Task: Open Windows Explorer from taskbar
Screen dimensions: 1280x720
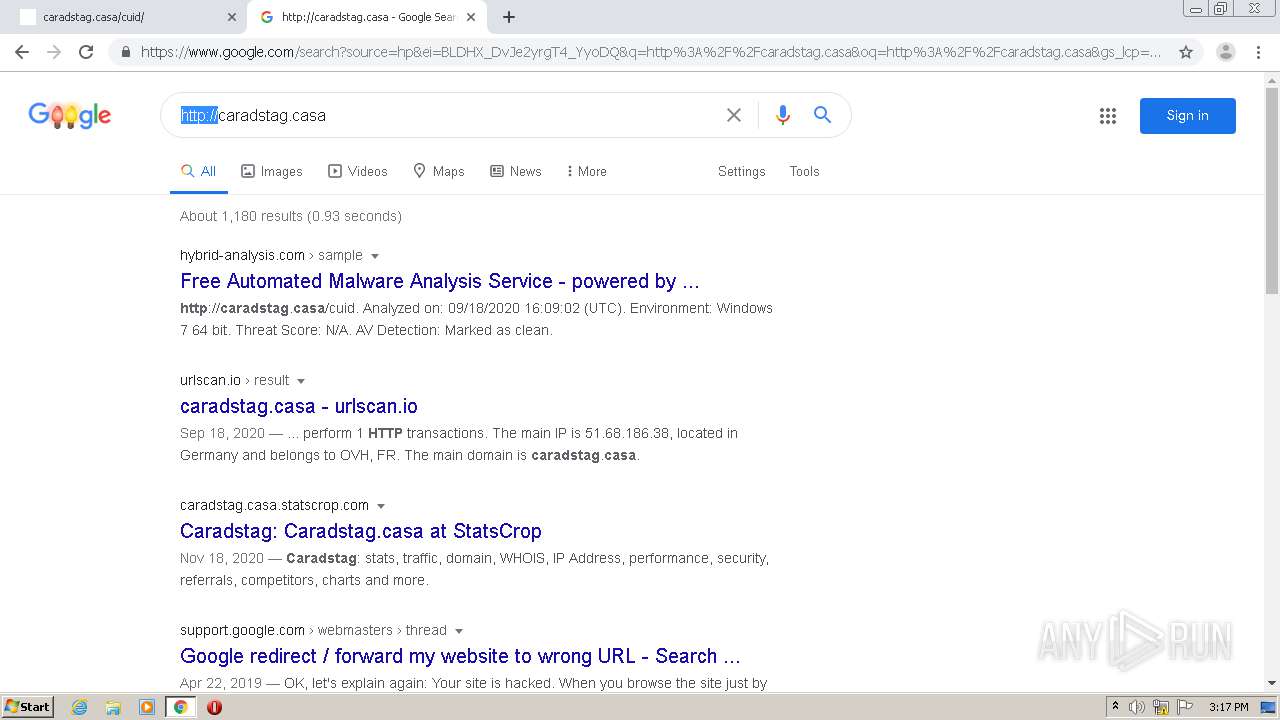Action: [x=113, y=707]
